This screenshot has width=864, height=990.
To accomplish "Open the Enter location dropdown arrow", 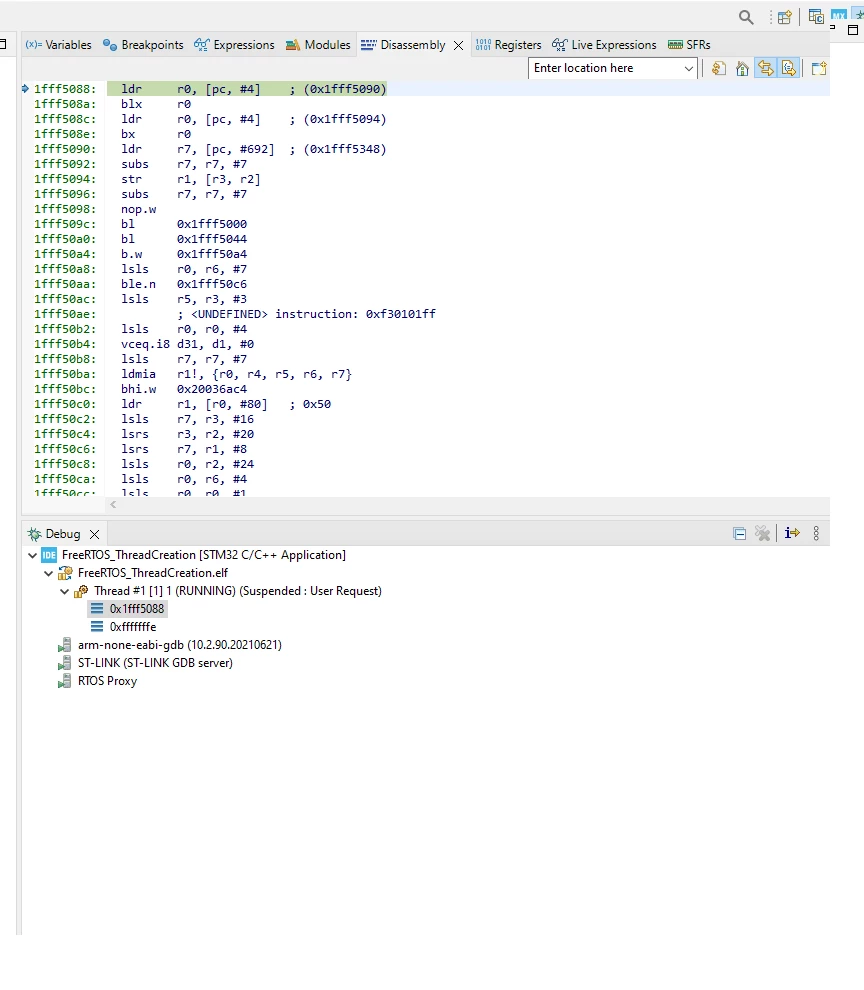I will click(x=688, y=68).
